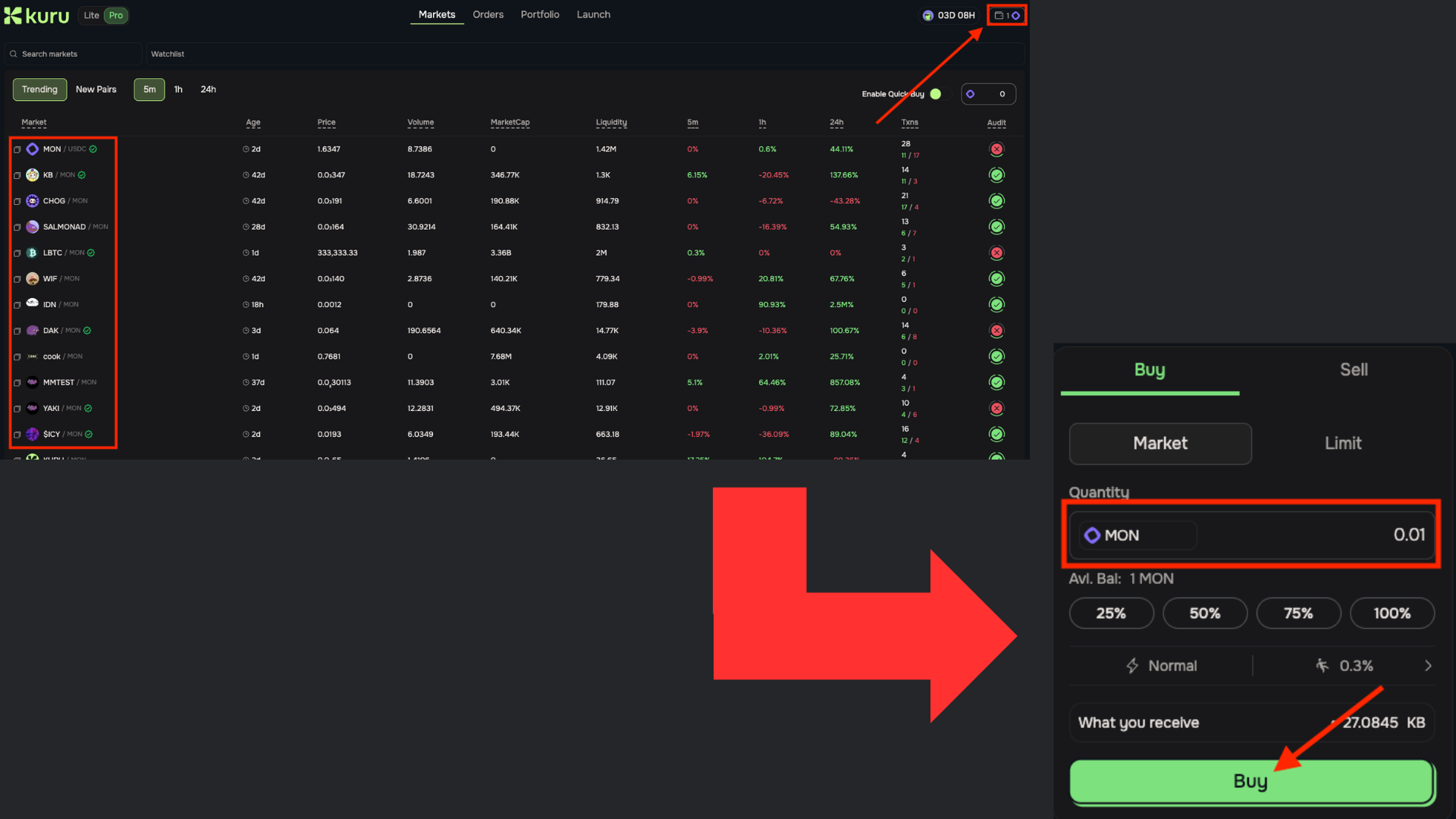Click green passed audit icon in KB row
This screenshot has height=819, width=1456.
pos(996,175)
